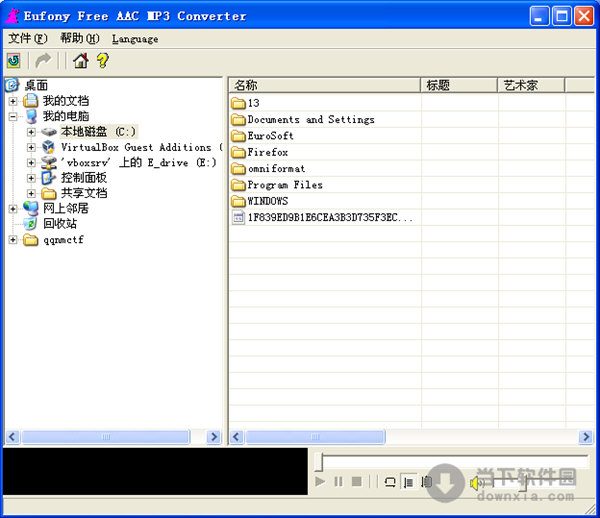
Task: Click the black visualization display panel
Action: coord(155,471)
